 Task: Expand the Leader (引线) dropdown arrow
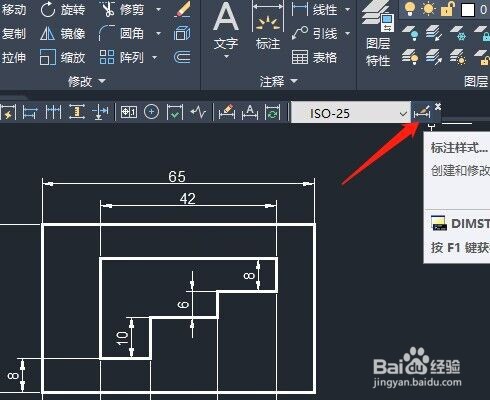348,33
